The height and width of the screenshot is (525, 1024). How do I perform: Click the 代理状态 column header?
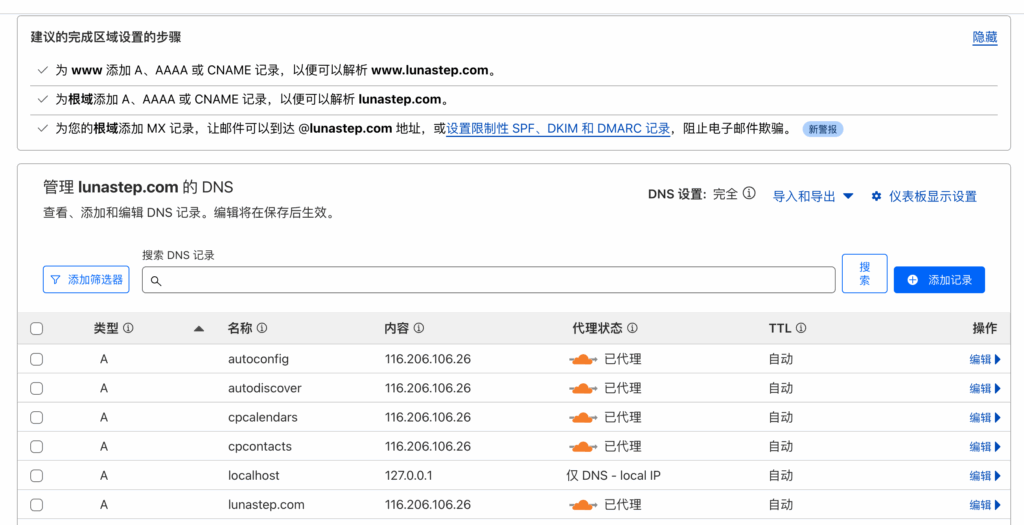point(598,328)
